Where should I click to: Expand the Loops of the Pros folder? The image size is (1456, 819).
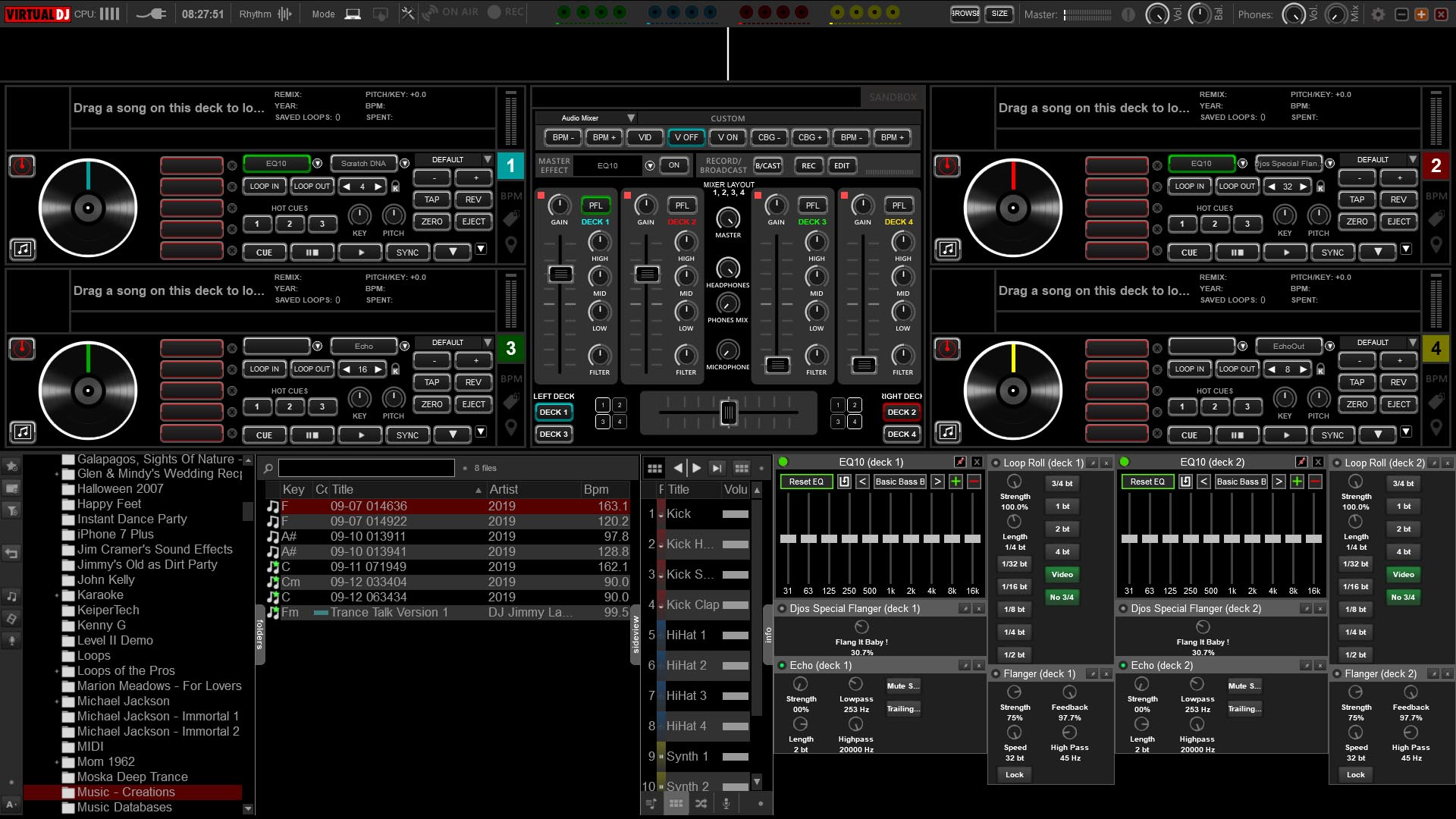pos(57,671)
